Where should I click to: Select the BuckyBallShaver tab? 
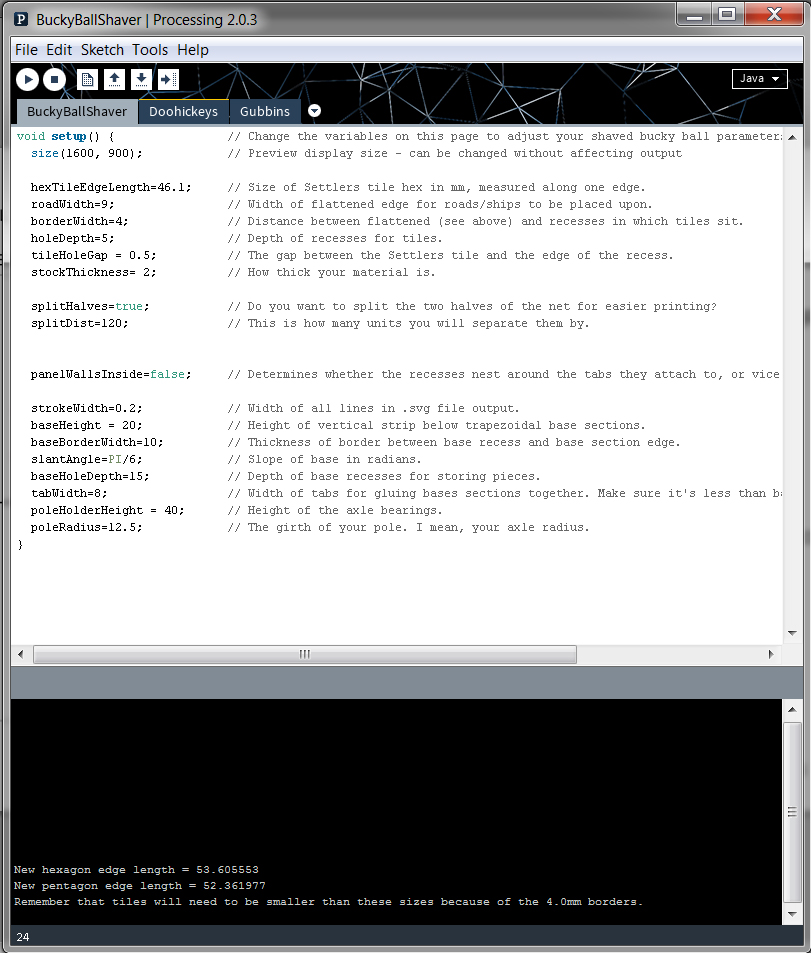(77, 112)
